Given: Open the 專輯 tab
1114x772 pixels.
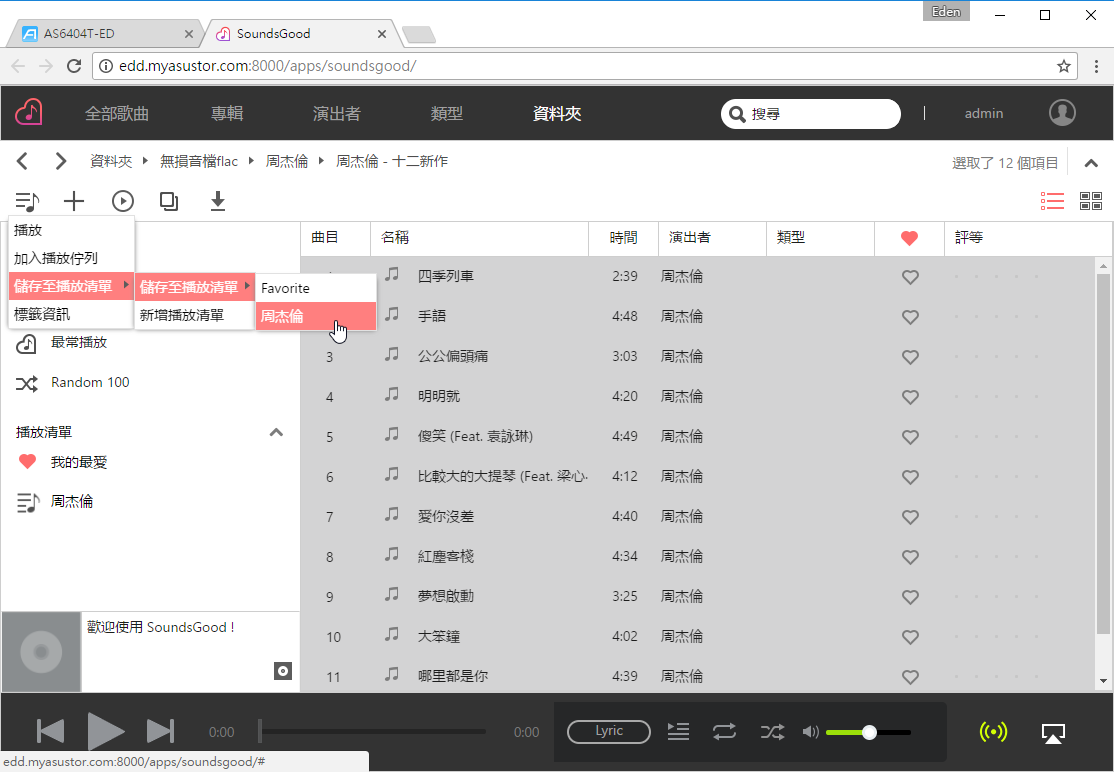Looking at the screenshot, I should coord(227,114).
